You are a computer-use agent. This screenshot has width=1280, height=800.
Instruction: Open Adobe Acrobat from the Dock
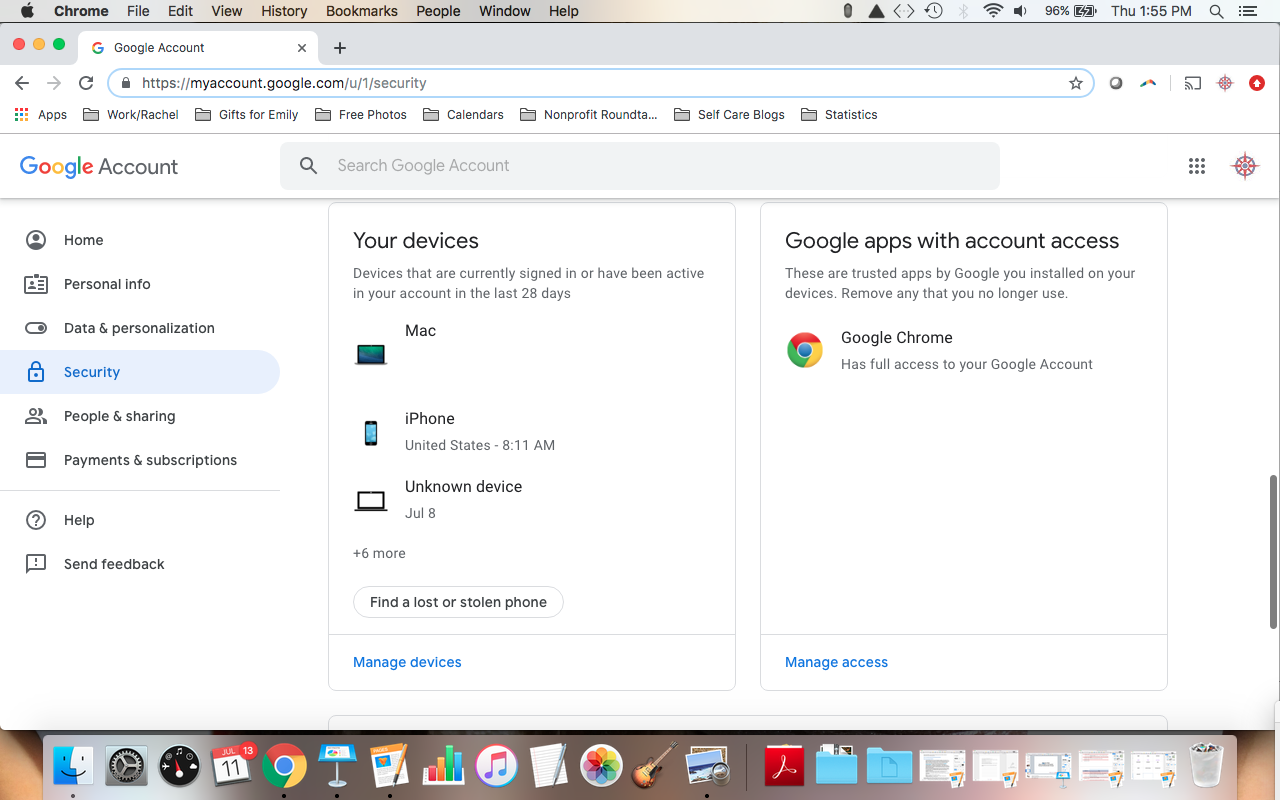[785, 767]
